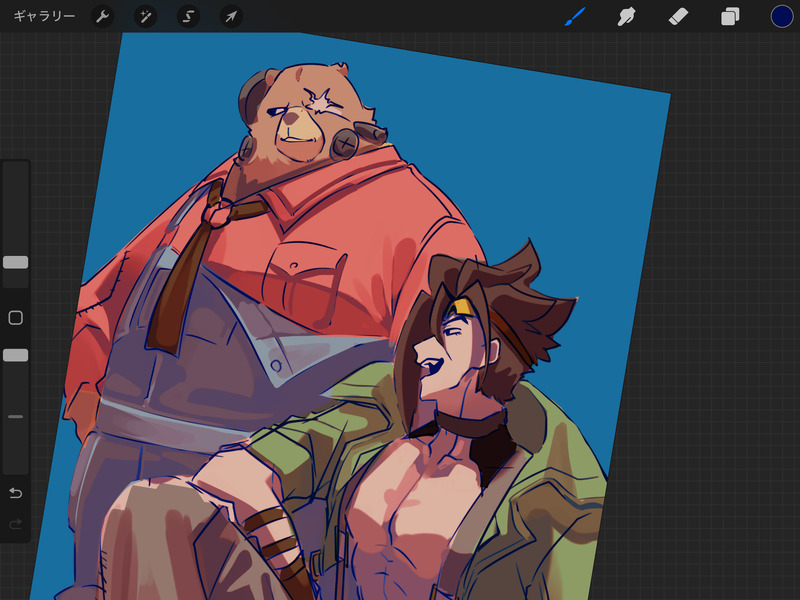Tap the square Modify button on the sidebar
Viewport: 800px width, 600px height.
[15, 318]
